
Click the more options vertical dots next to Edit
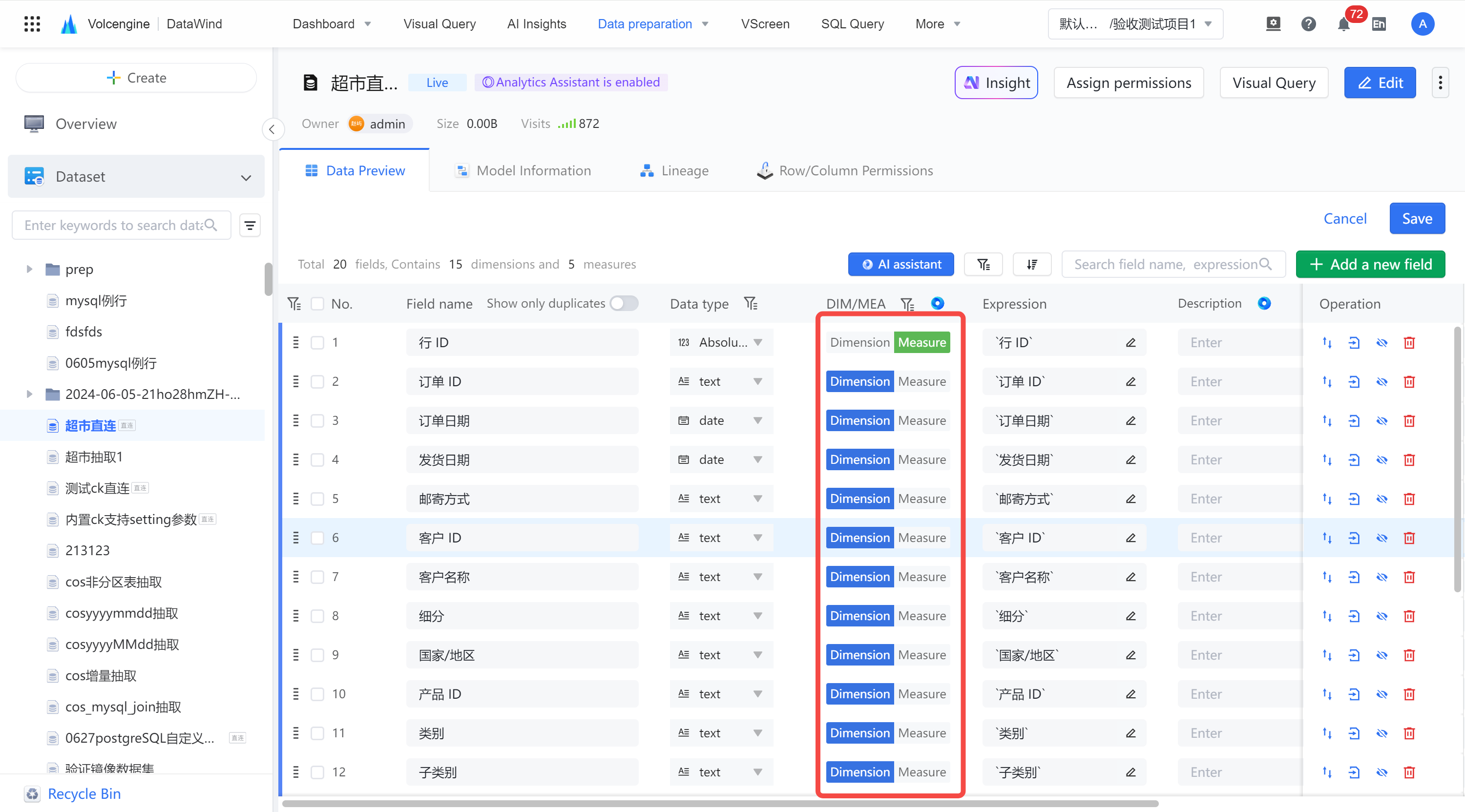[1440, 83]
